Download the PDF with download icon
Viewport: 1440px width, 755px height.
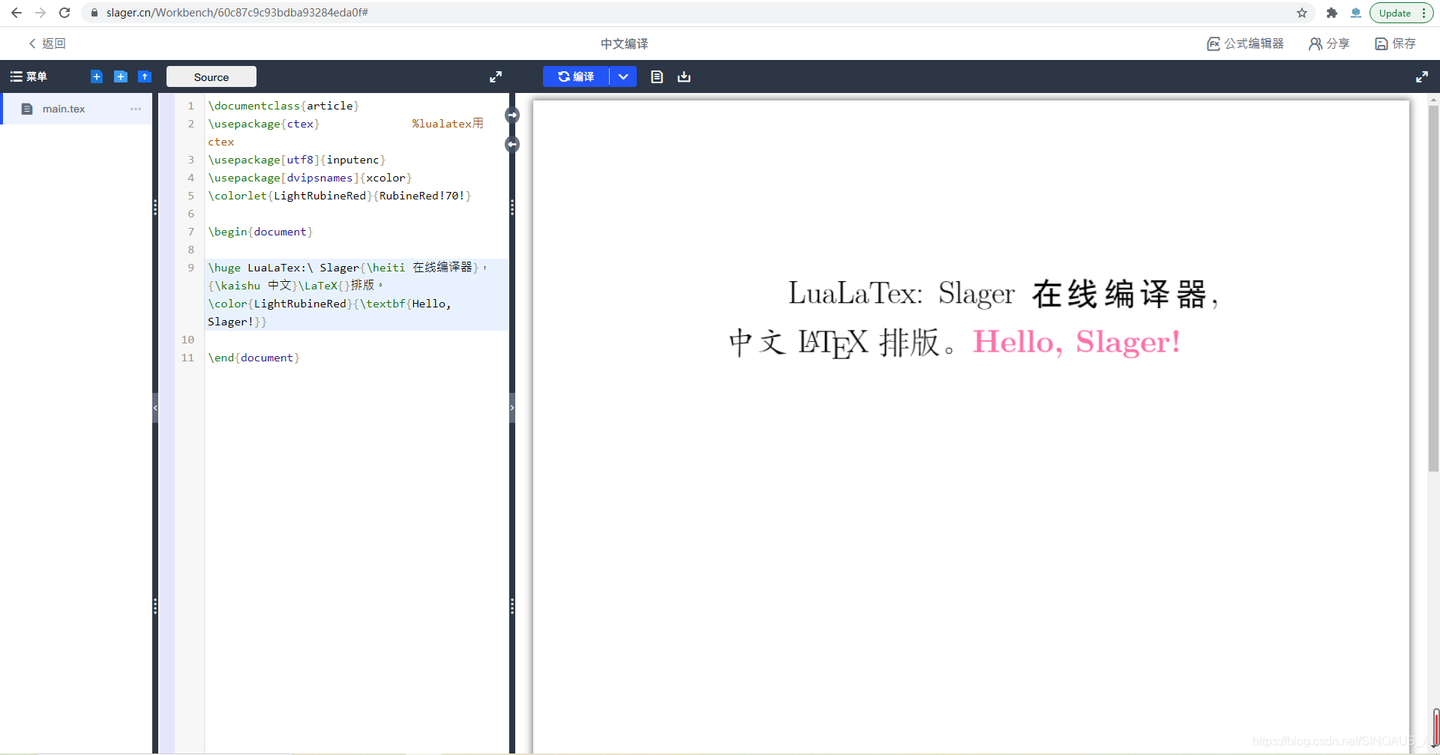tap(684, 76)
